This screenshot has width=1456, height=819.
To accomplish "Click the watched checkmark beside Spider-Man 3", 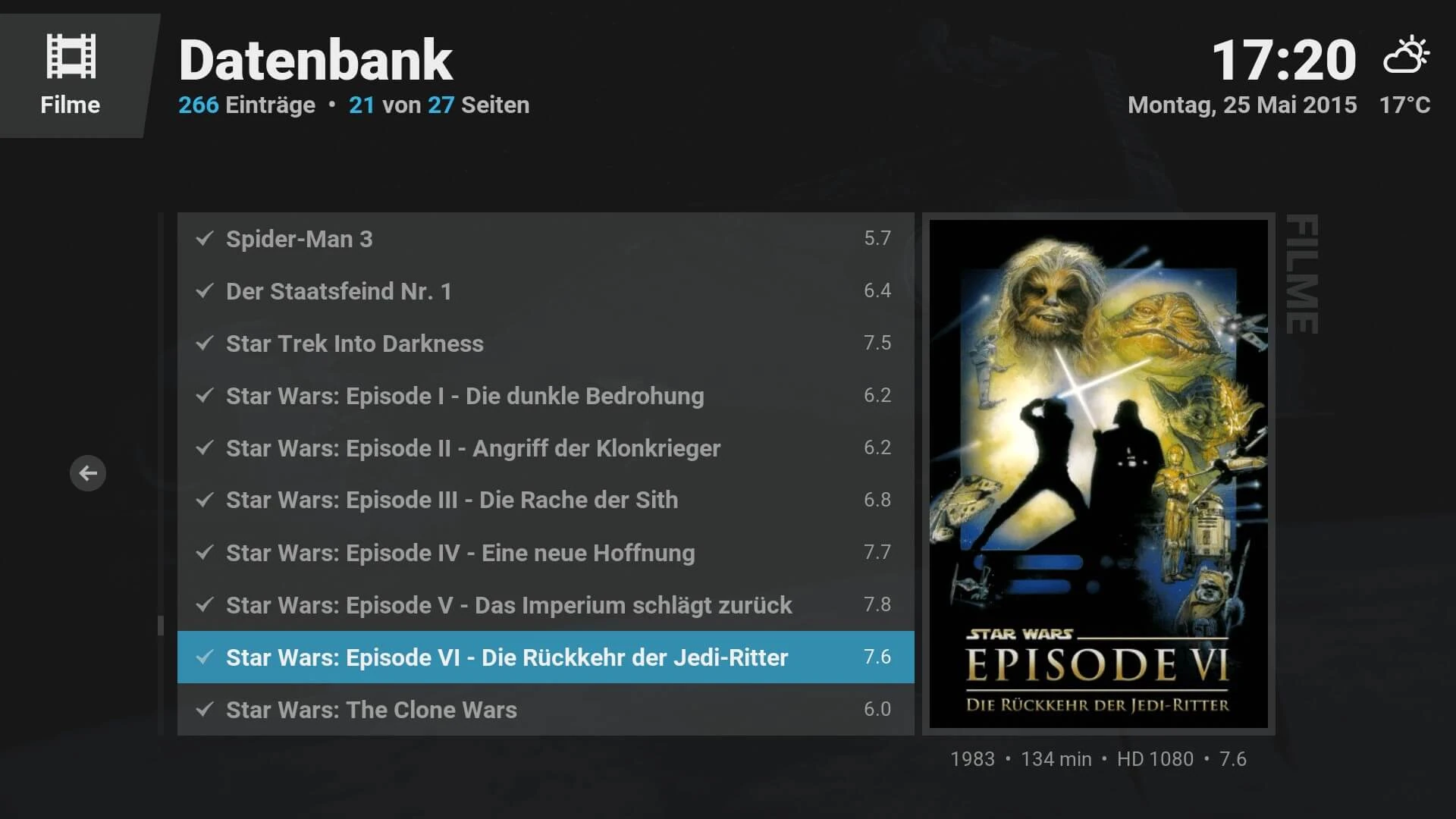I will click(x=204, y=239).
